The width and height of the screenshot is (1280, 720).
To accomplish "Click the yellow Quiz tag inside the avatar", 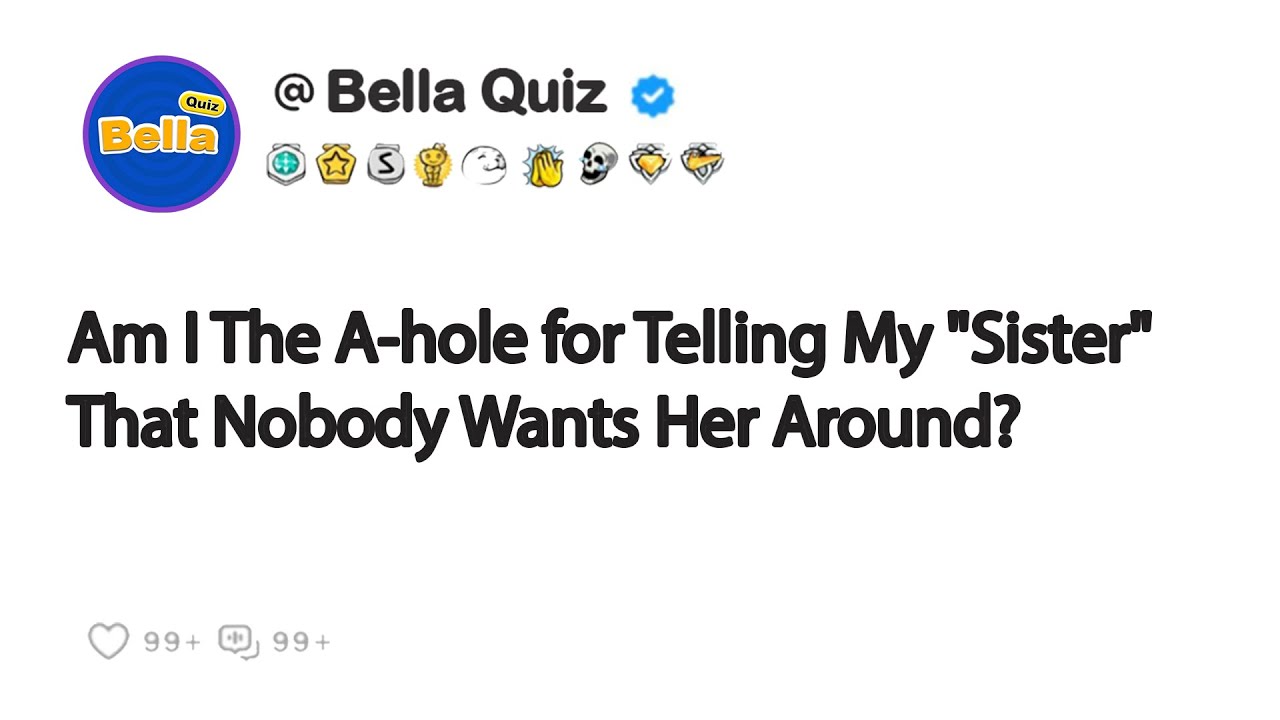I will pyautogui.click(x=202, y=104).
